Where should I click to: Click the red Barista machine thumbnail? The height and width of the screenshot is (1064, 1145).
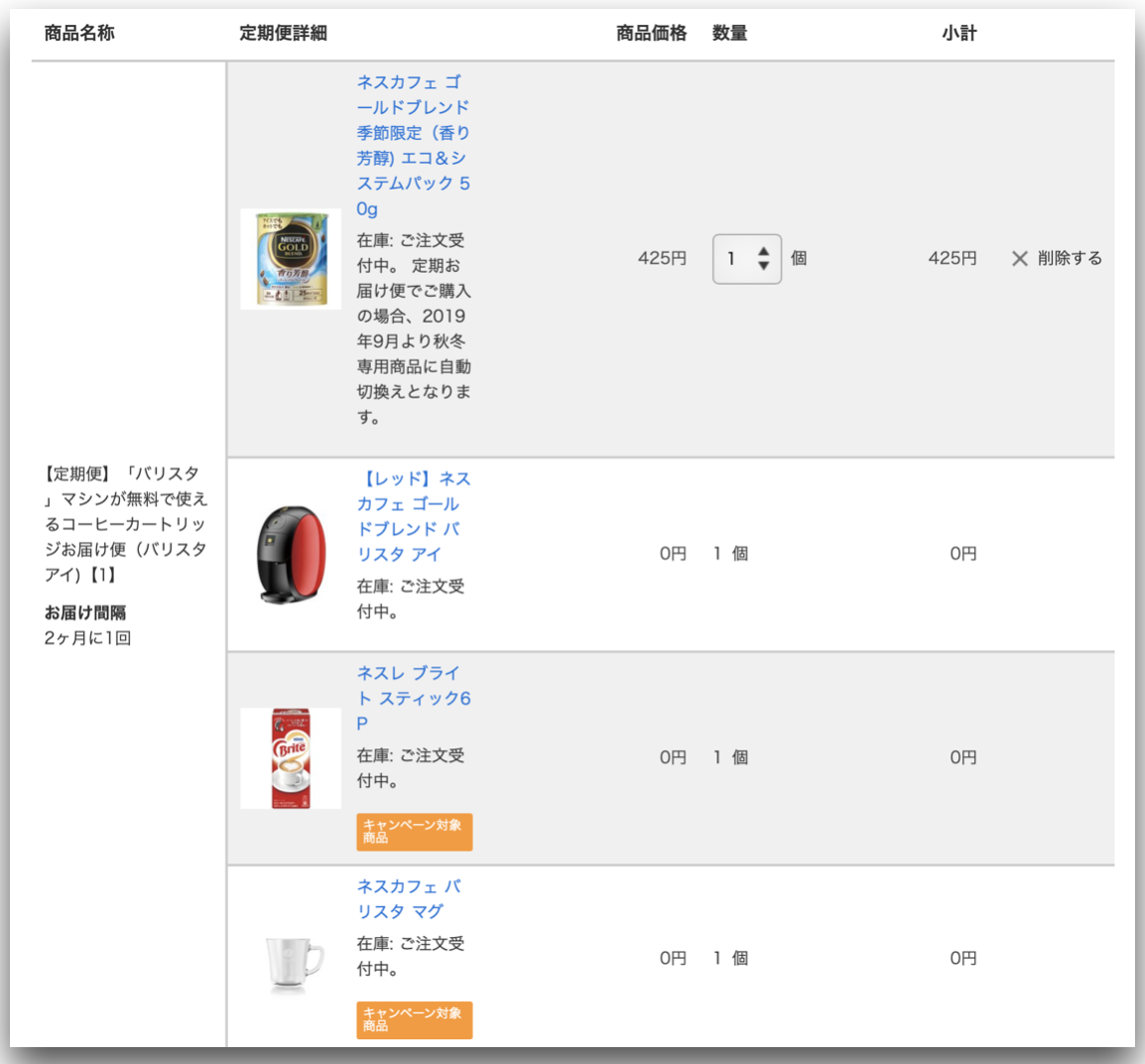click(x=291, y=554)
